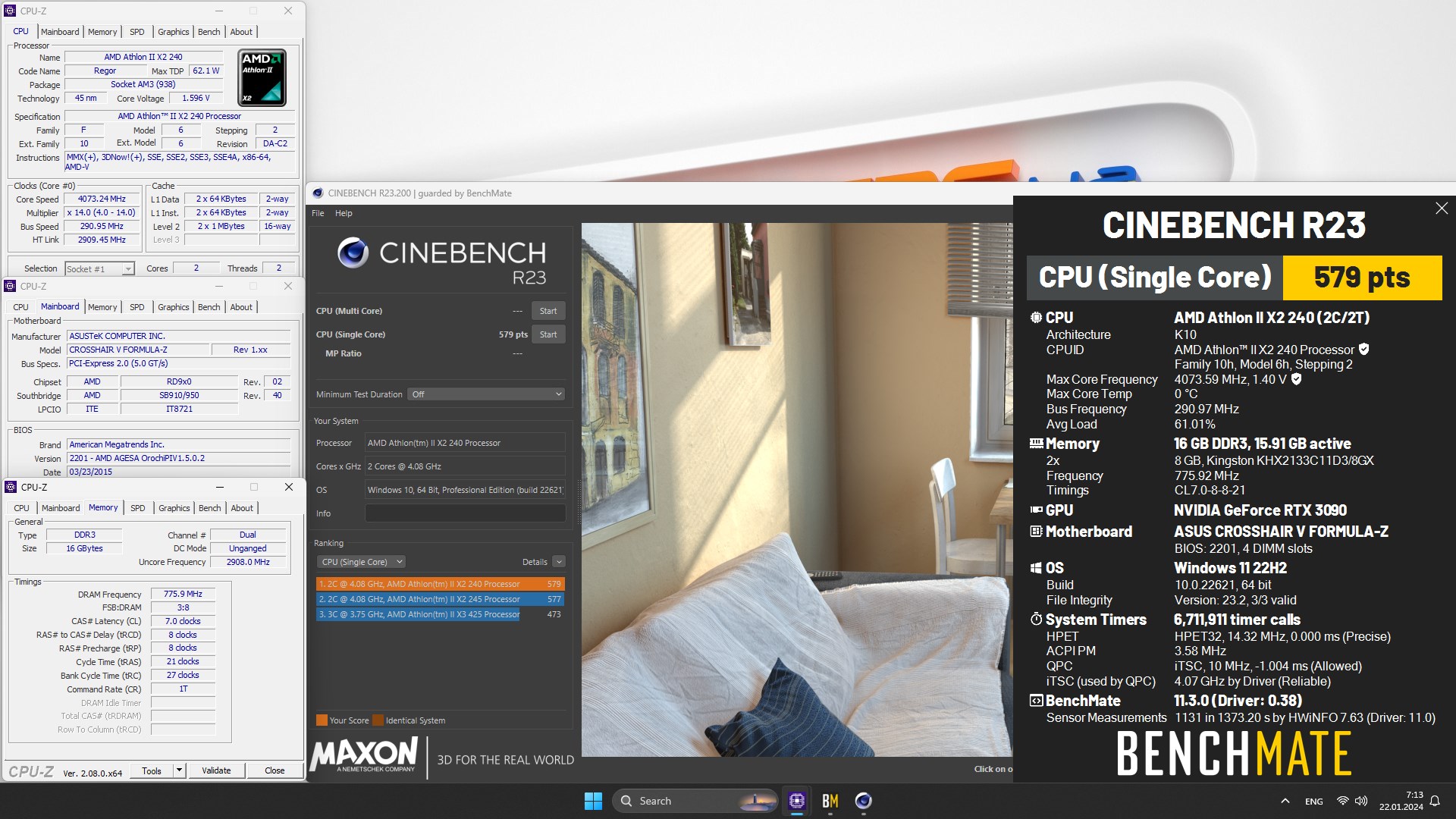
Task: Open Cinebench Help menu
Action: (344, 213)
